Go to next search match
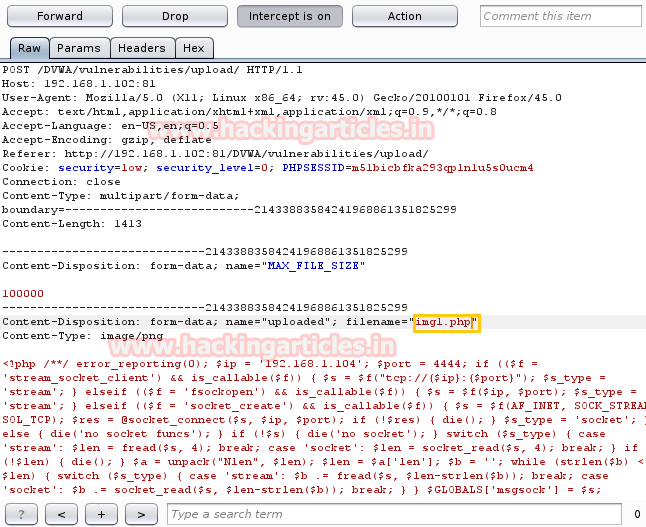646x527 pixels. click(141, 514)
